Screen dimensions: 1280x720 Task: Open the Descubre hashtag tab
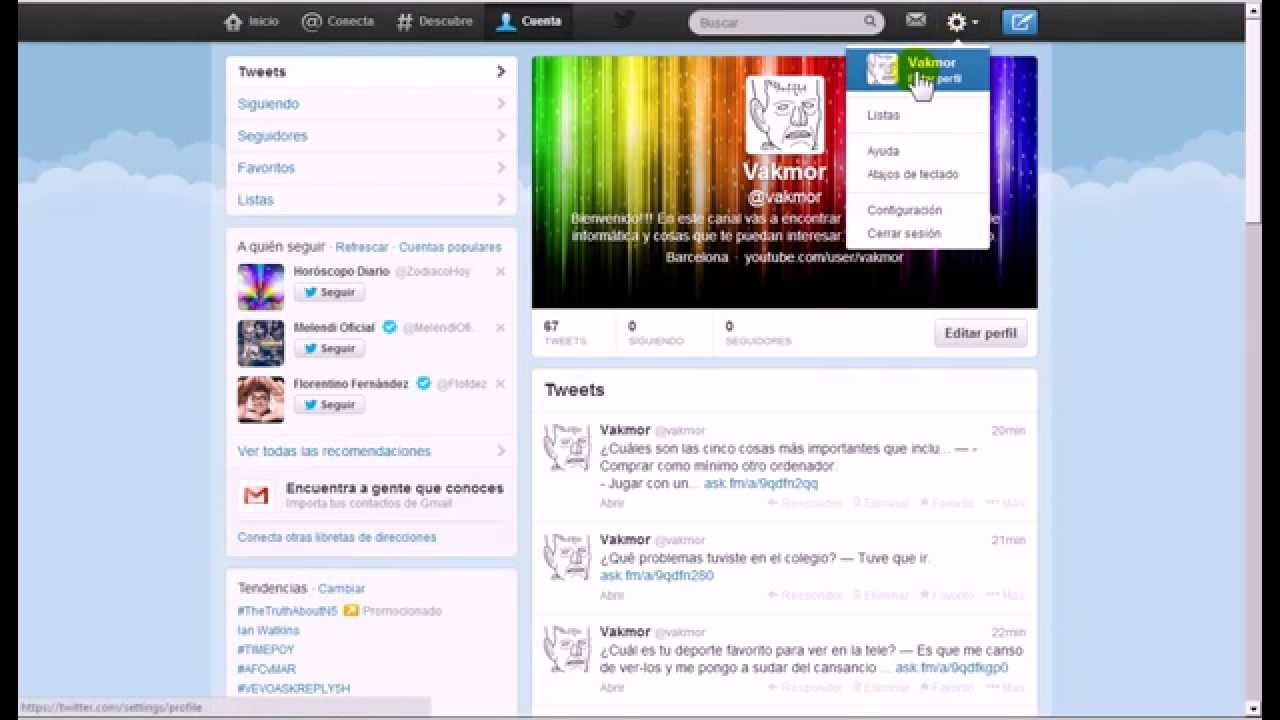(x=434, y=21)
